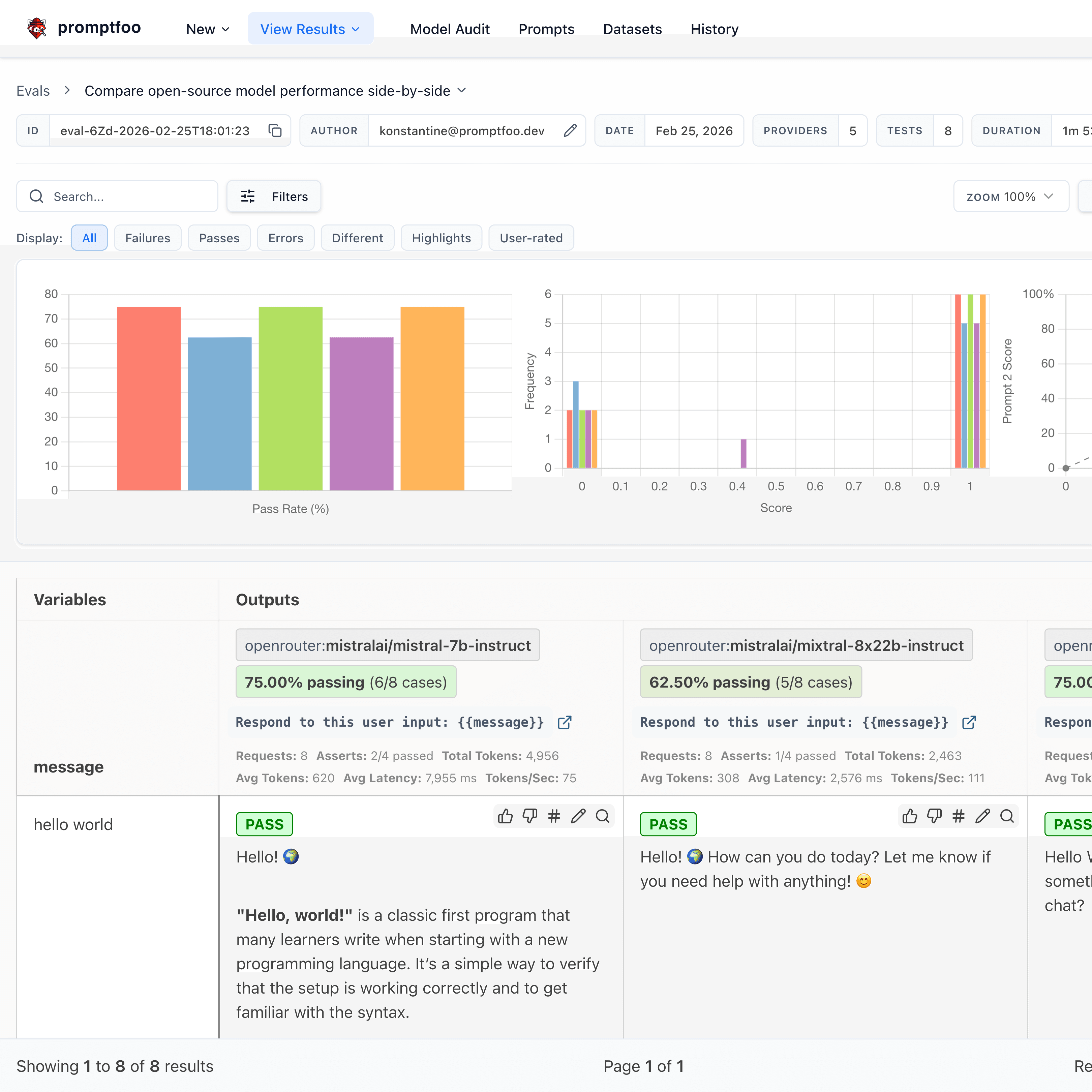
Task: Click the Page 1 of 1 indicator
Action: coord(644,1066)
